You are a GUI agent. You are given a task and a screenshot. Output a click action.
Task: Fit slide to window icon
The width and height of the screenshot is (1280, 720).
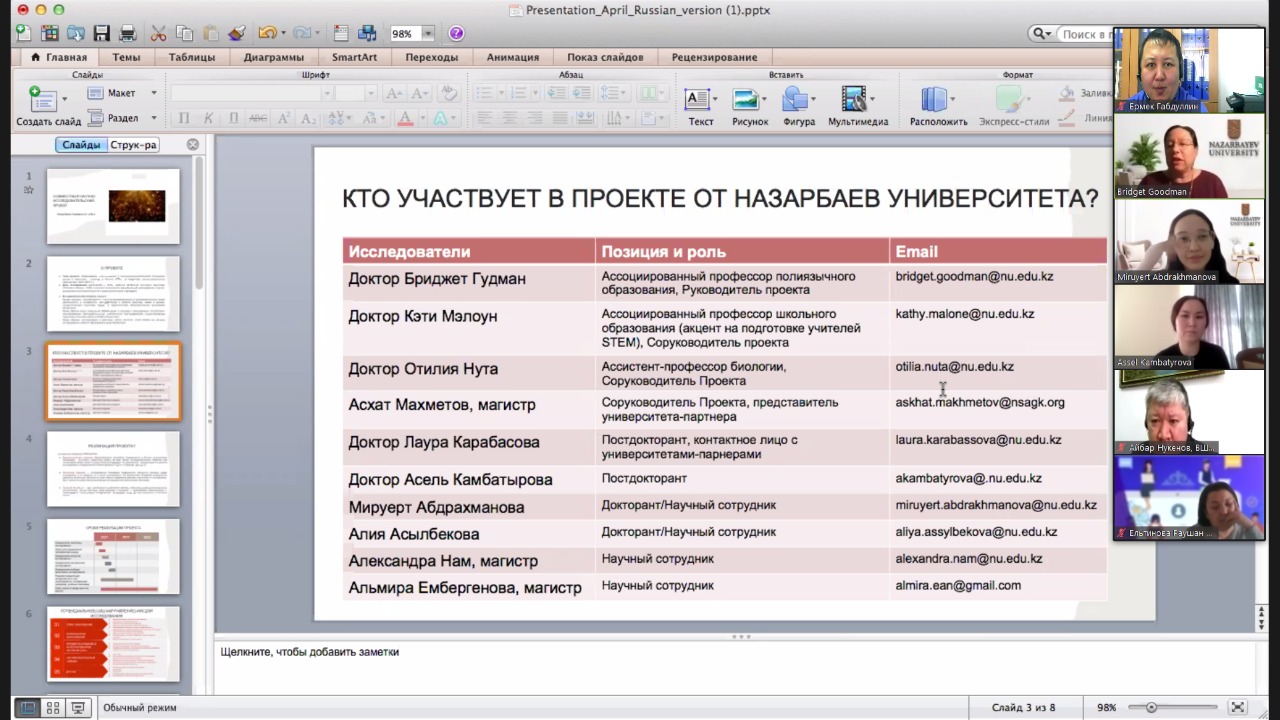point(1237,708)
